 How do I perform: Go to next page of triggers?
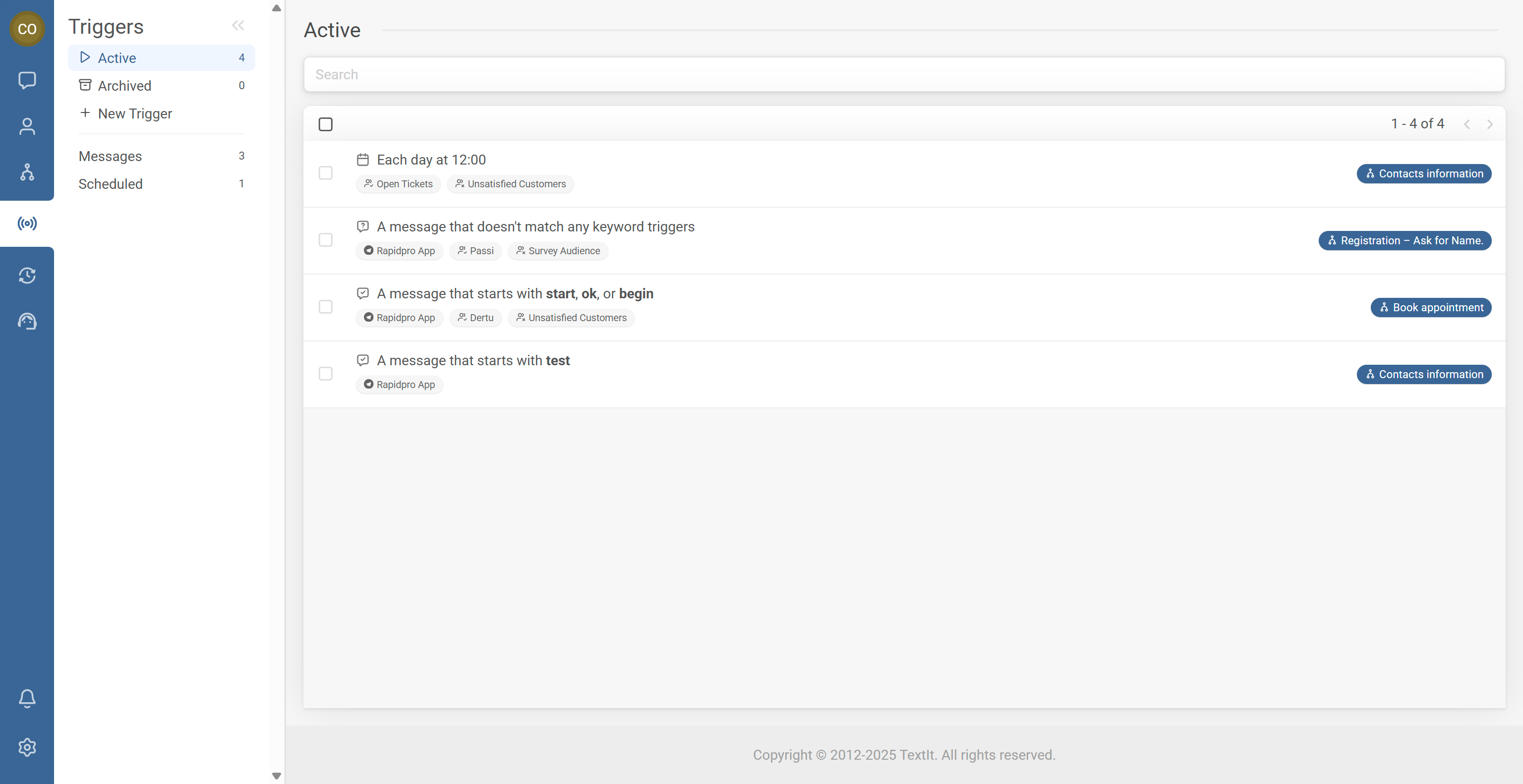click(x=1489, y=124)
